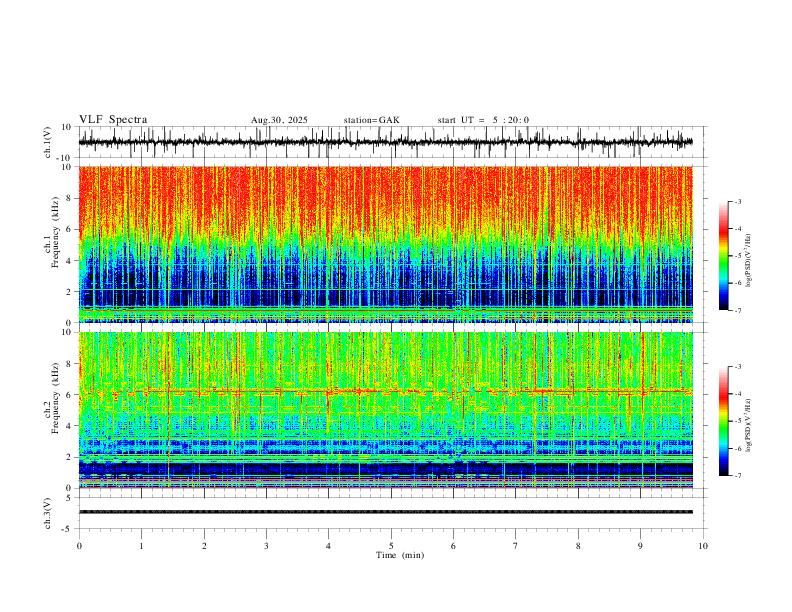Click time axis tick label "10"
The width and height of the screenshot is (792, 612).
point(703,546)
